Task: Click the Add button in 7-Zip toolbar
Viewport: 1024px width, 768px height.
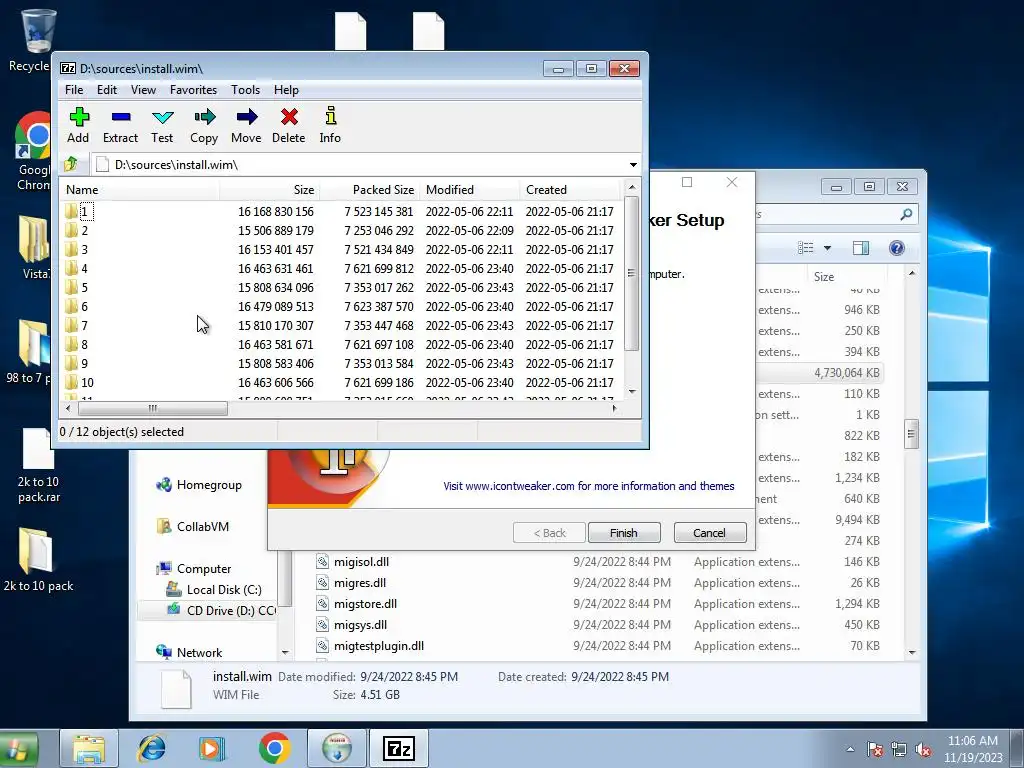Action: [78, 125]
